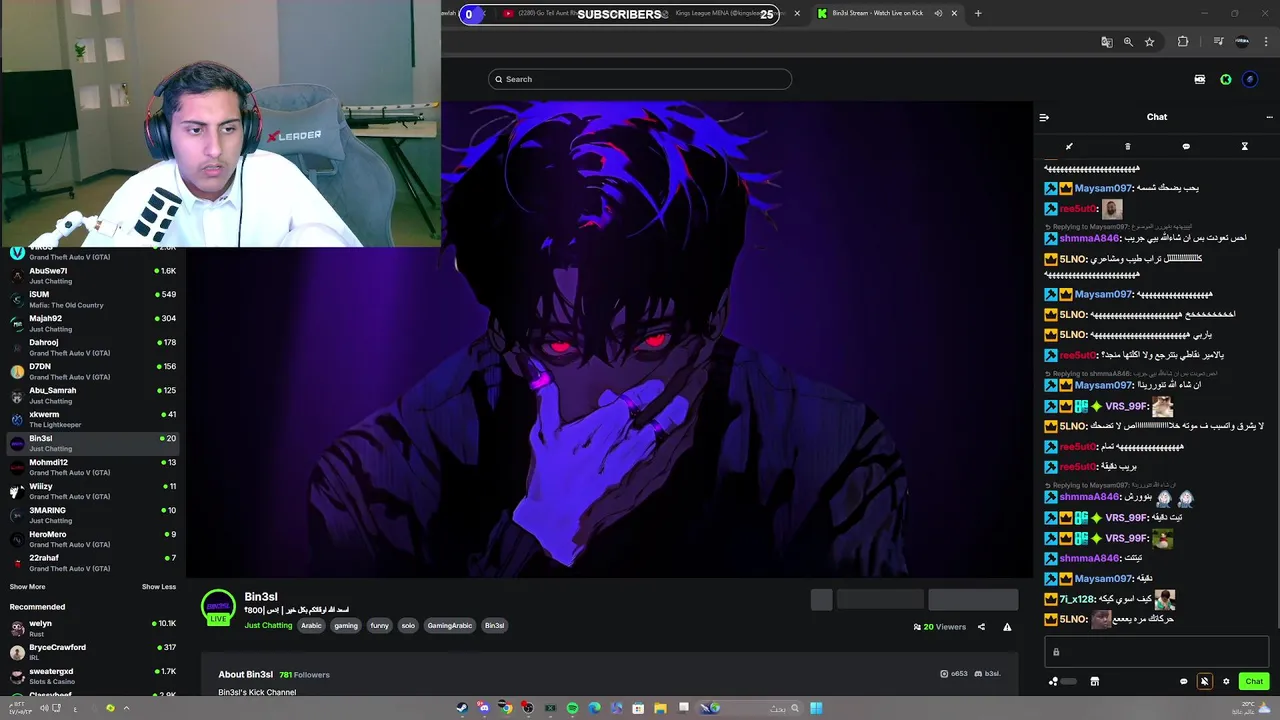Screen dimensions: 1280x720
Task: Click the sword moderation icon in chat
Action: click(1069, 146)
